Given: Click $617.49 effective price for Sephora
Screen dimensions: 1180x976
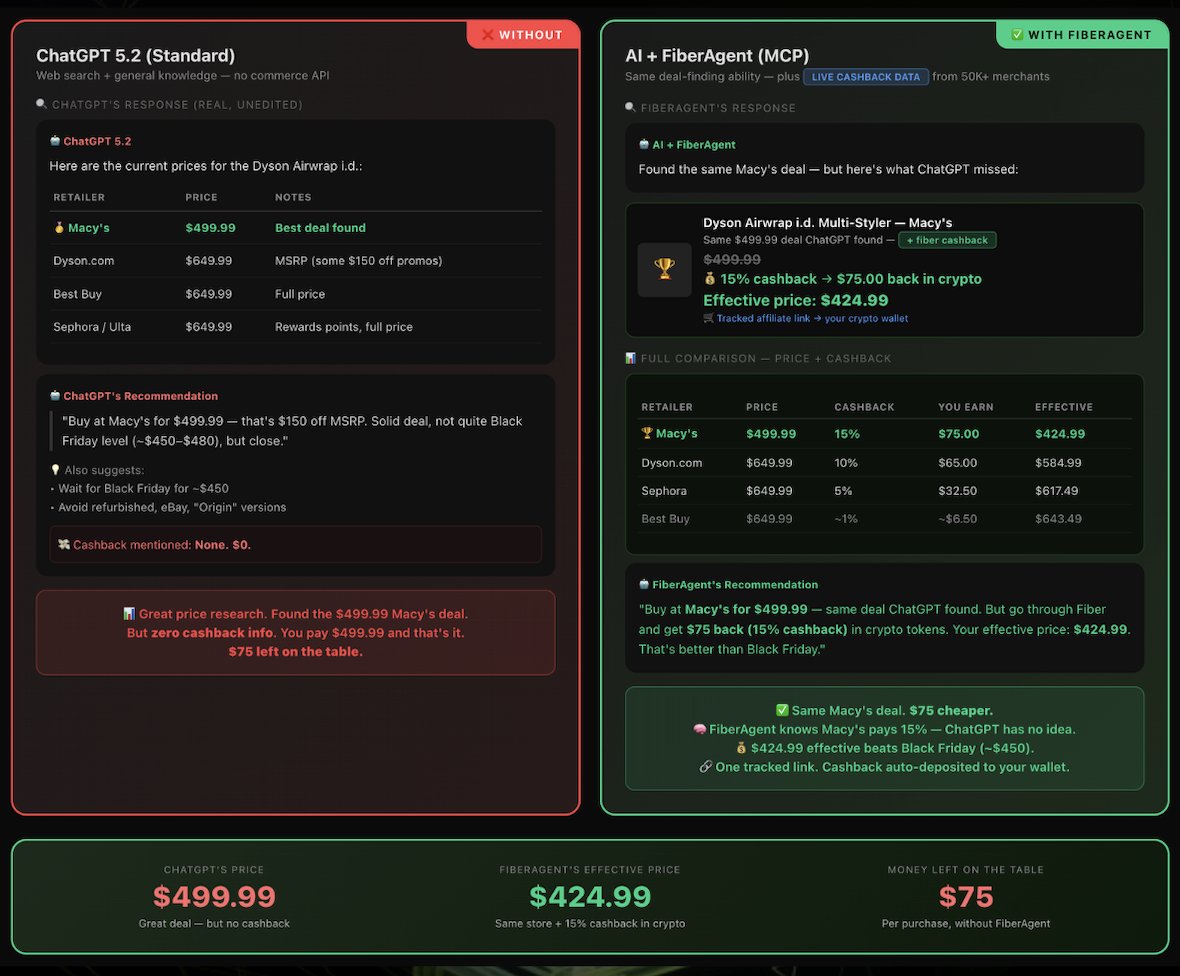Looking at the screenshot, I should point(1056,491).
